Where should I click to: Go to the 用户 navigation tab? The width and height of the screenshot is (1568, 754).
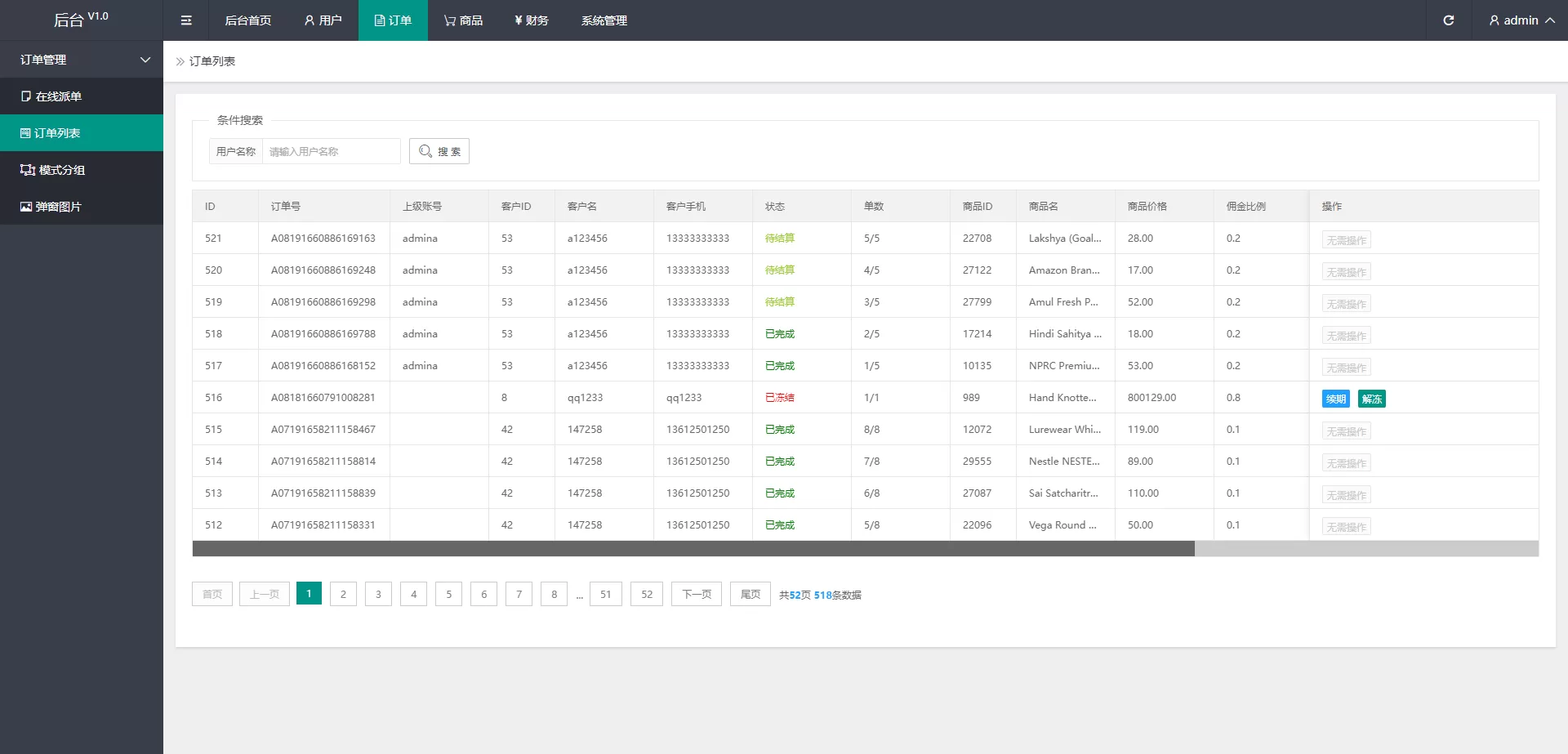coord(323,20)
